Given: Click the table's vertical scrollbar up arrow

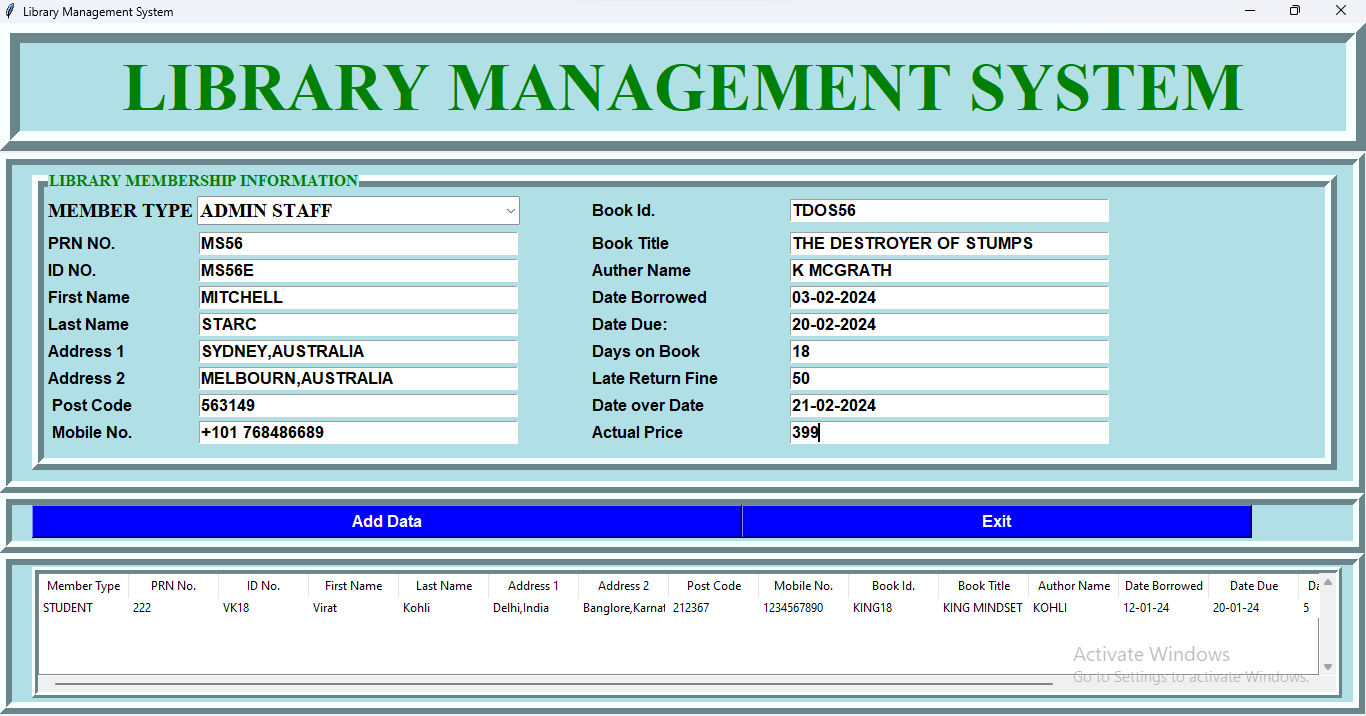Looking at the screenshot, I should point(1328,582).
